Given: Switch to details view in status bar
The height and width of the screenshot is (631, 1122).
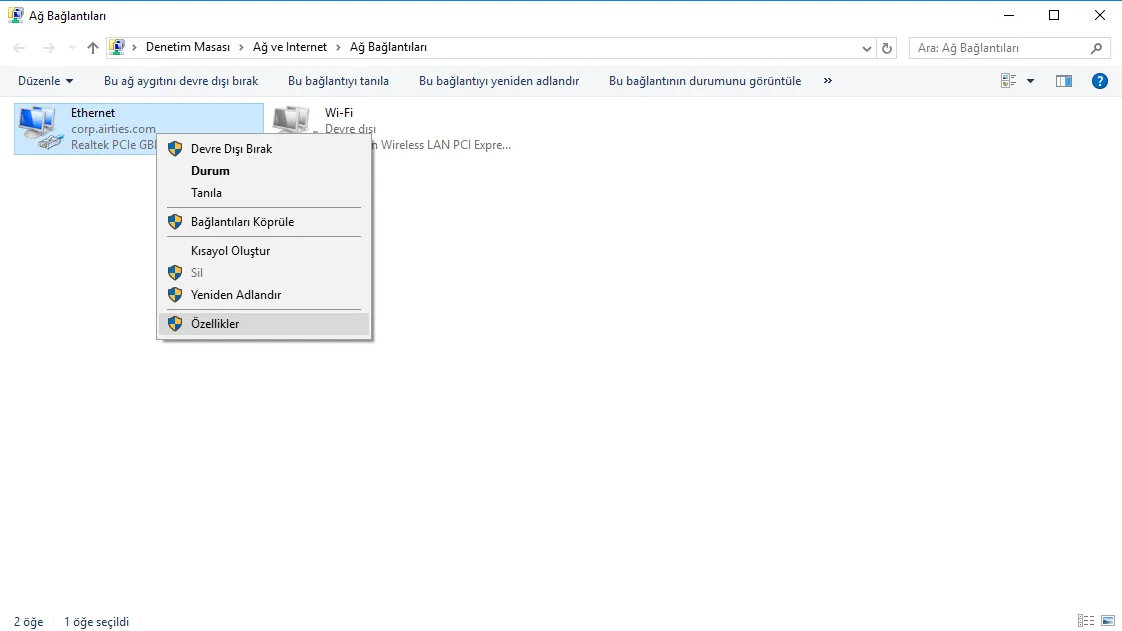Looking at the screenshot, I should [1086, 621].
